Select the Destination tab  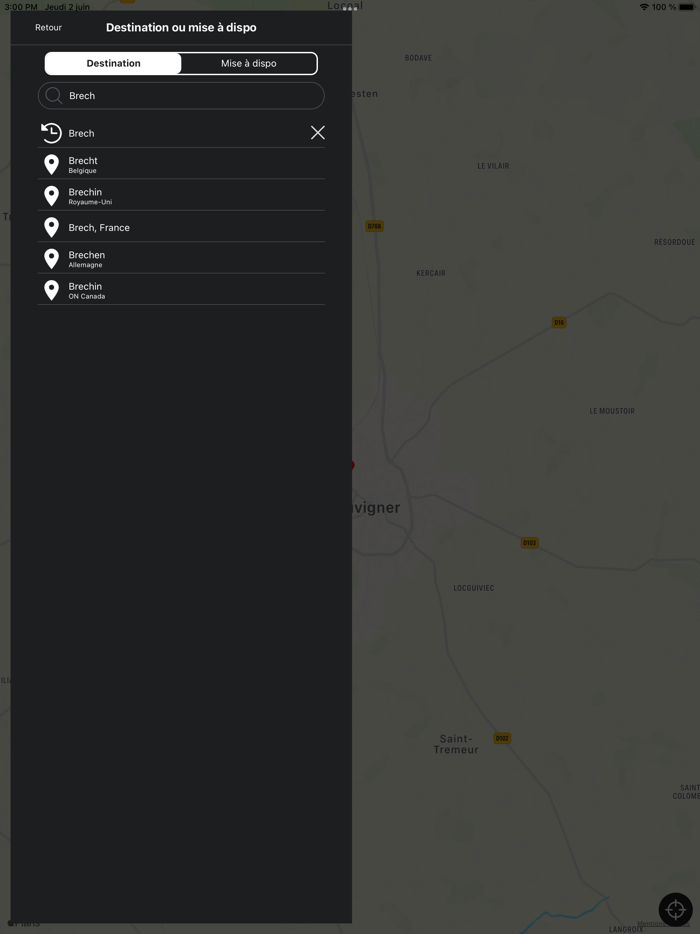coord(113,63)
